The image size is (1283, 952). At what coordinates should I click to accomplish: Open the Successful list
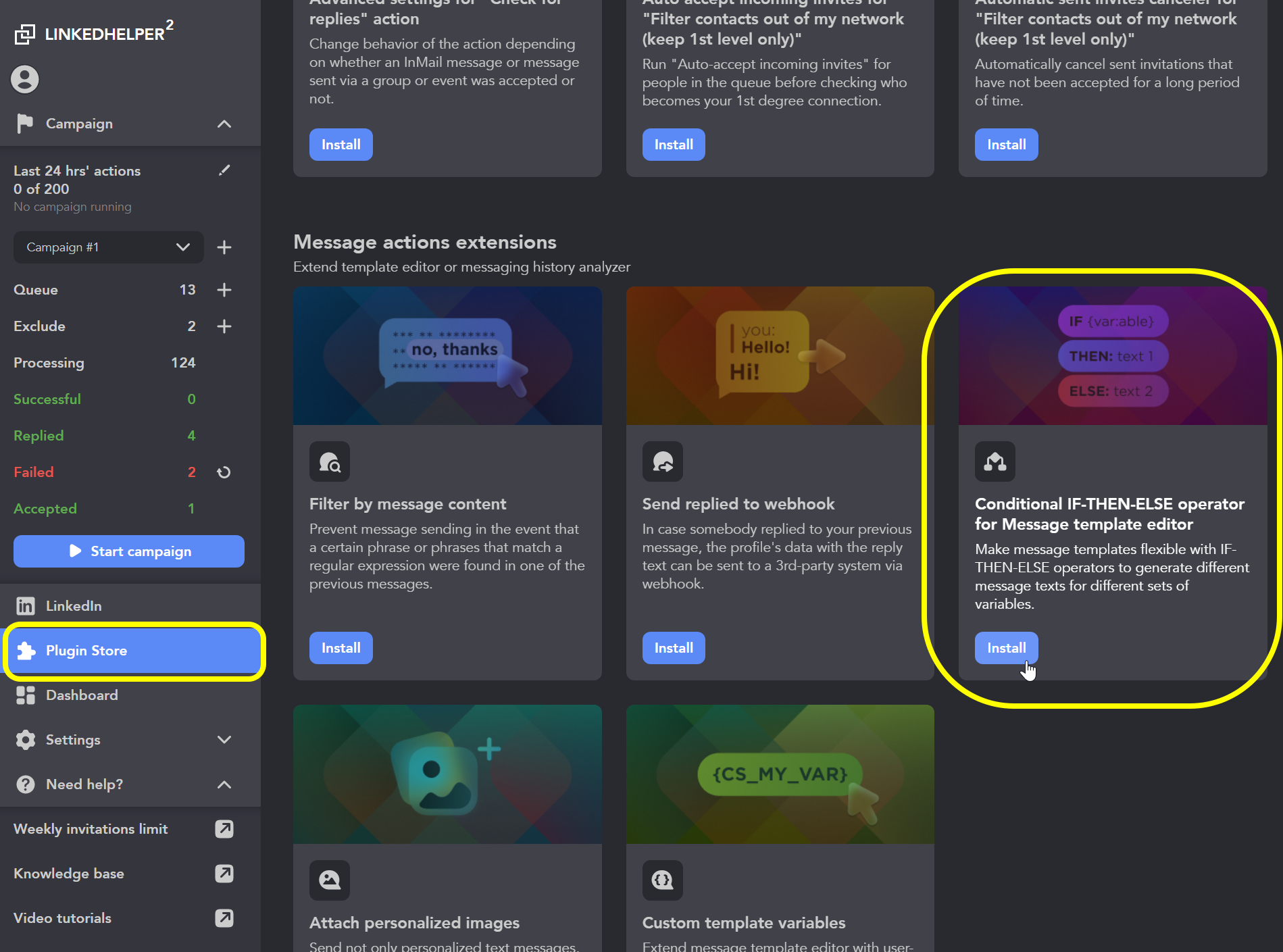pyautogui.click(x=104, y=399)
